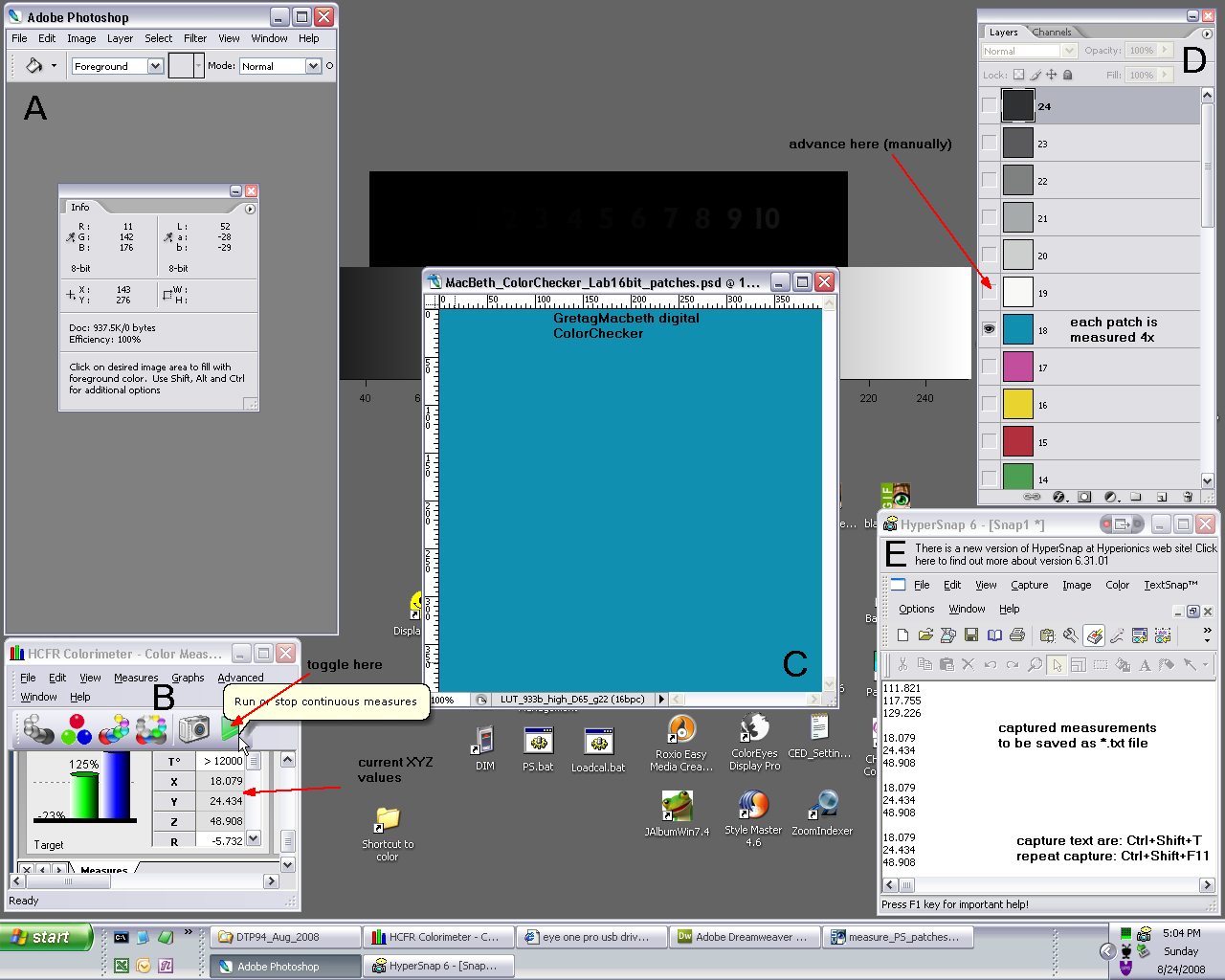Image resolution: width=1225 pixels, height=980 pixels.
Task: Select the Paint Bucket tool icon in Photoshop
Action: 33,66
